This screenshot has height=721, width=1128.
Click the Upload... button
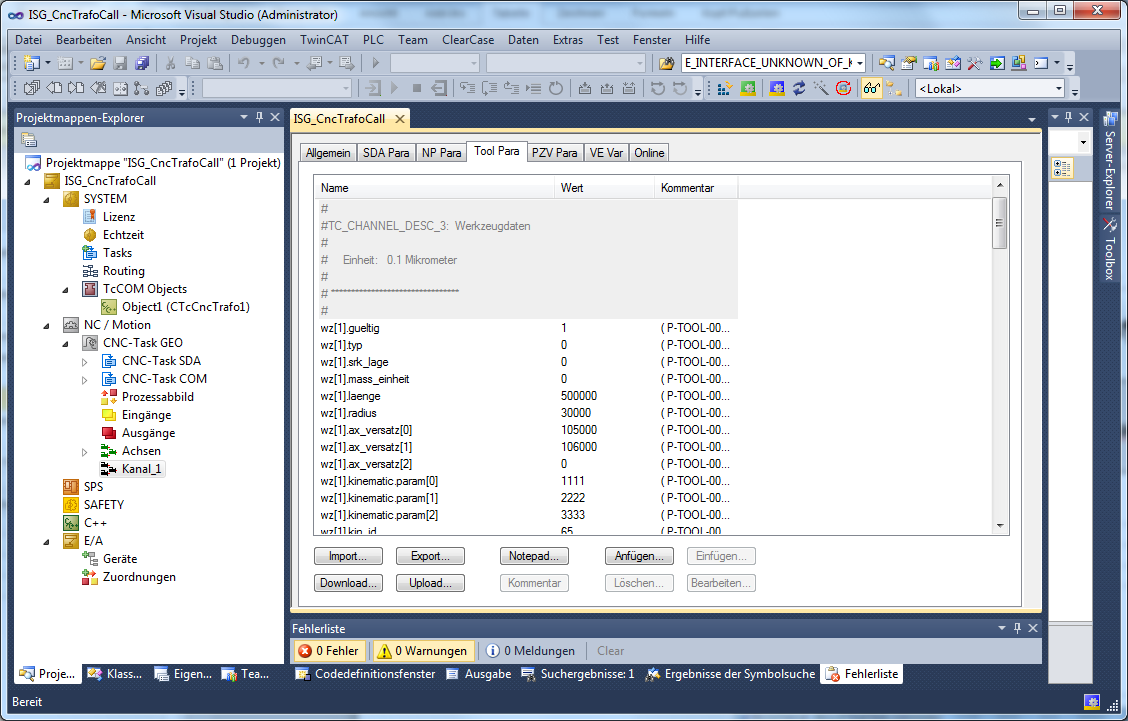[430, 583]
